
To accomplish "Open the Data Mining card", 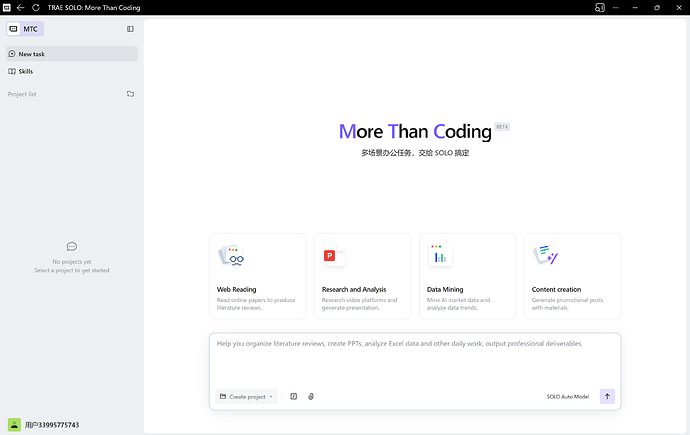I will click(x=467, y=276).
